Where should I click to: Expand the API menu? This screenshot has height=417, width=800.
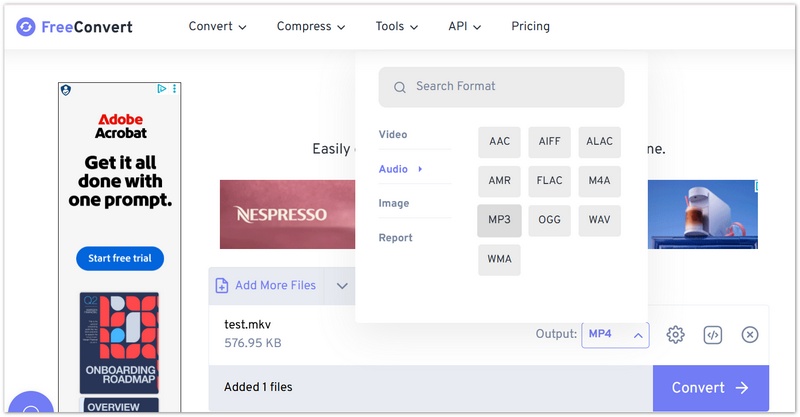464,27
